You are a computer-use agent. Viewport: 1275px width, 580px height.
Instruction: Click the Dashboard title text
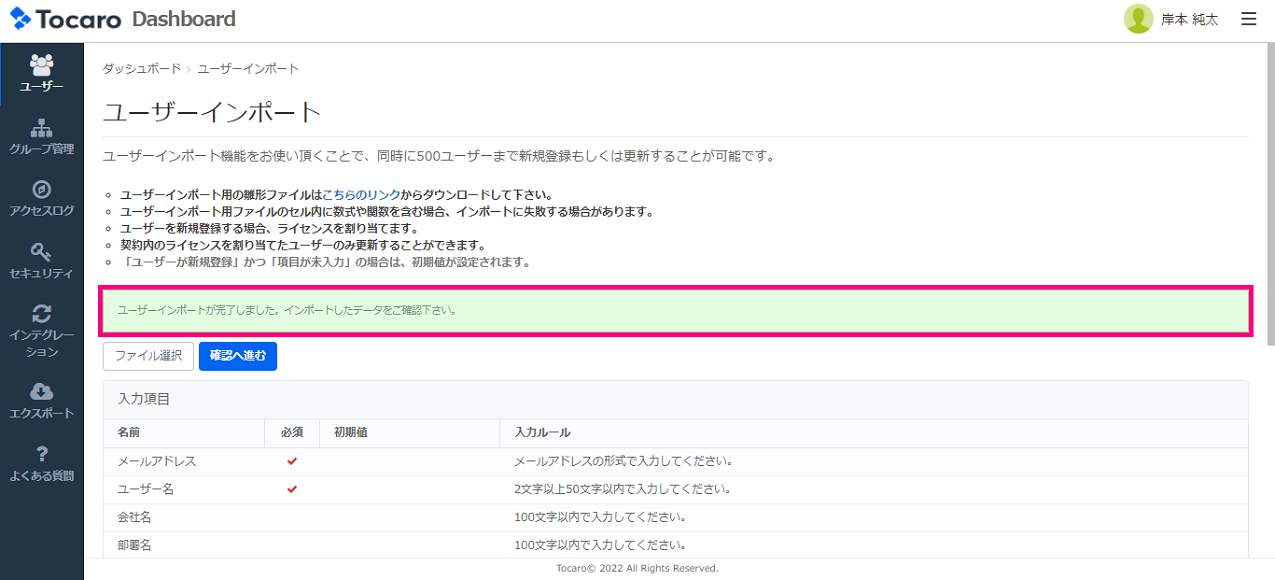coord(184,19)
